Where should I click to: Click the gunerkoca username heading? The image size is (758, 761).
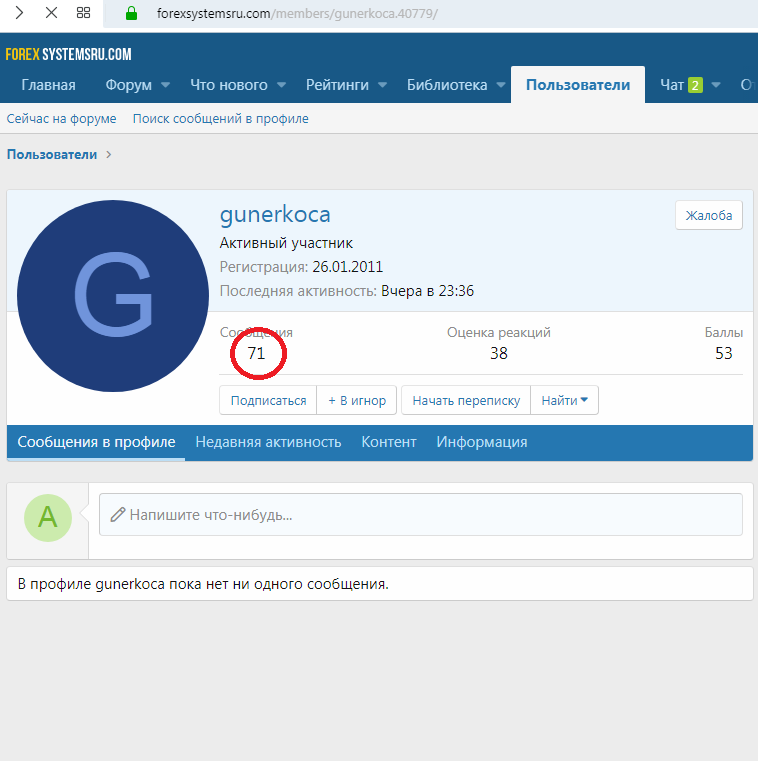coord(275,214)
